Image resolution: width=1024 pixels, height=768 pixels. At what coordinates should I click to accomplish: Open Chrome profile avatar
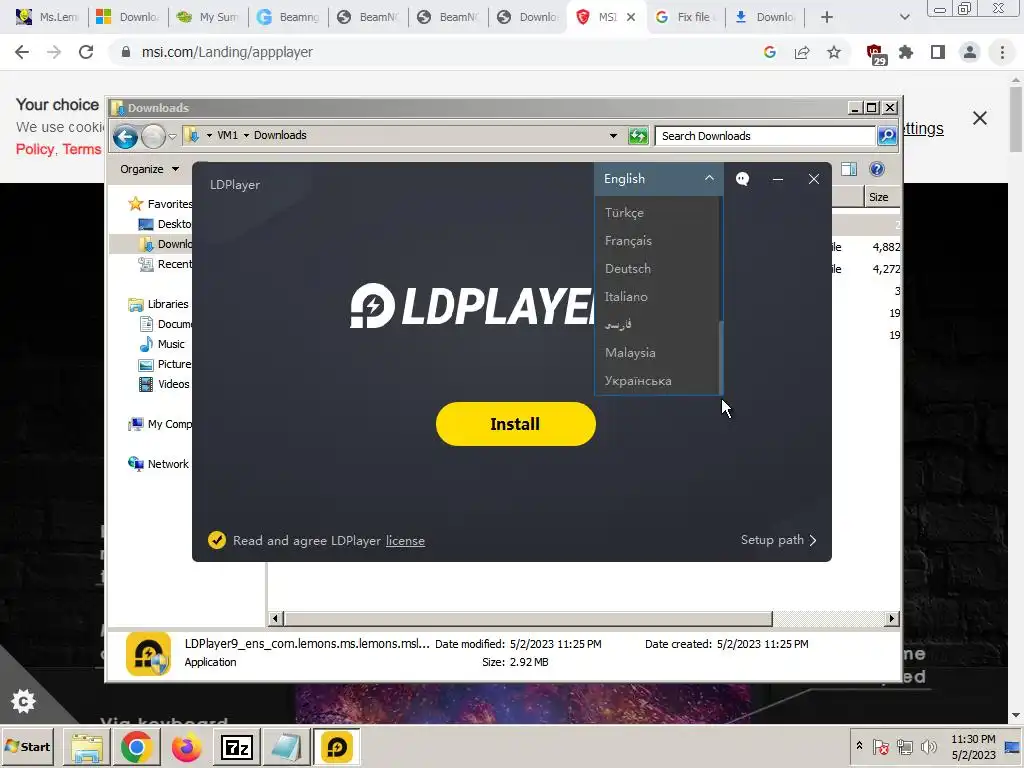pos(970,52)
